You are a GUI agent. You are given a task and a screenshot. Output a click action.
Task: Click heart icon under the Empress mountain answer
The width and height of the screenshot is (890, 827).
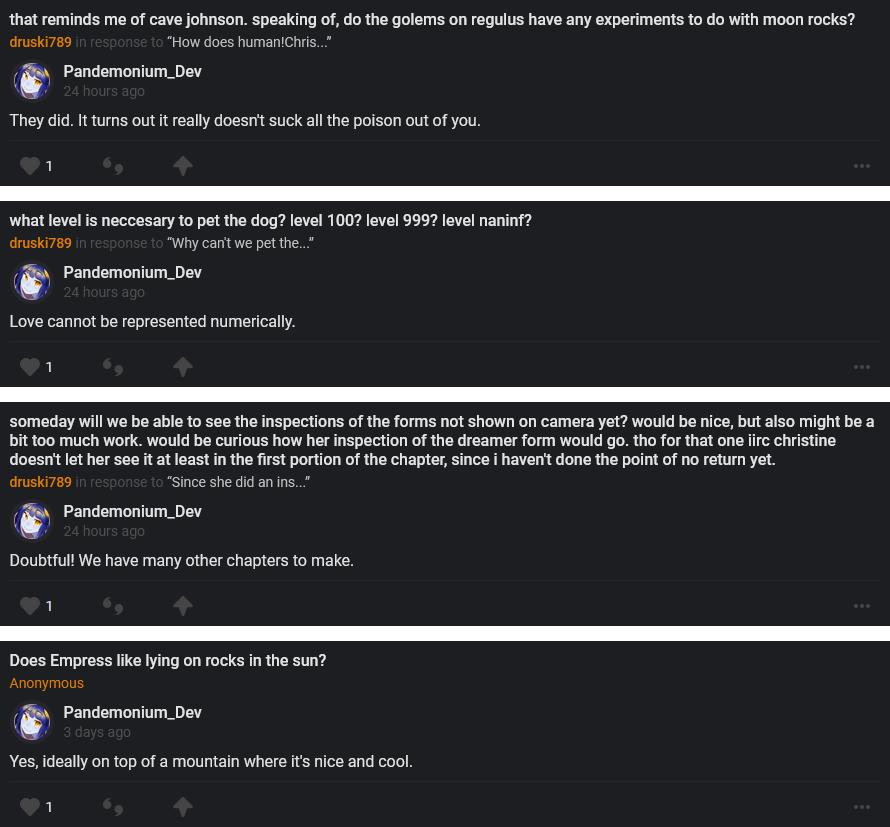[30, 806]
